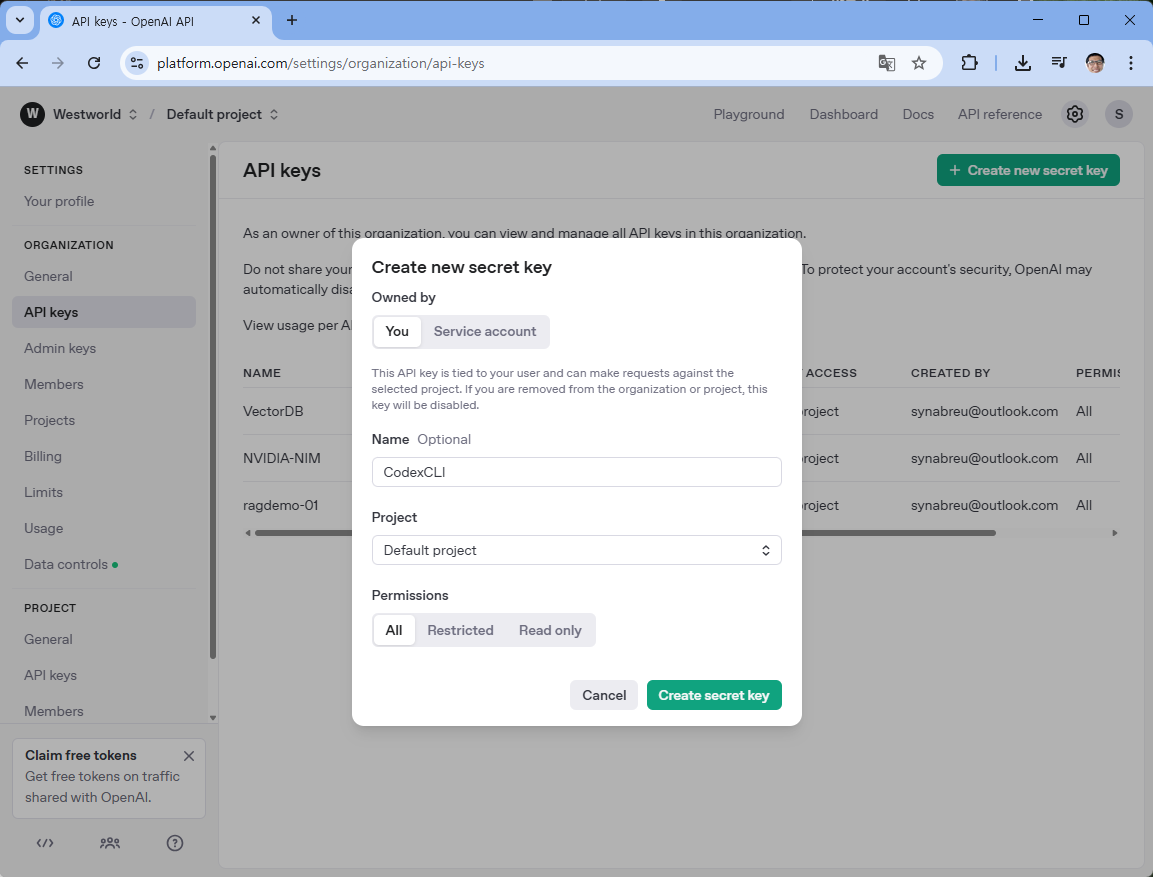Open Data controls

[x=66, y=565]
